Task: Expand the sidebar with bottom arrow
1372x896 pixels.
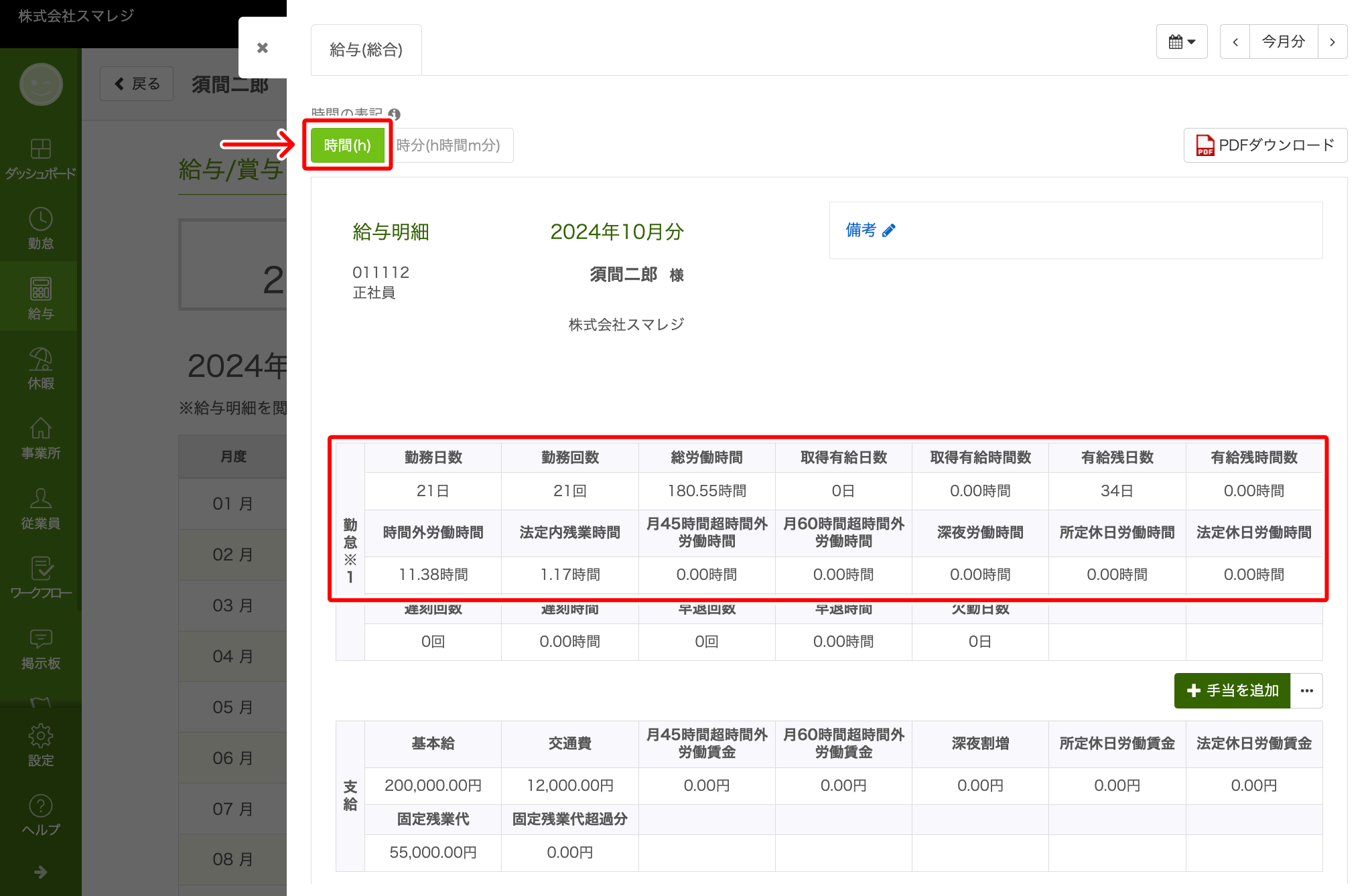Action: (x=41, y=872)
